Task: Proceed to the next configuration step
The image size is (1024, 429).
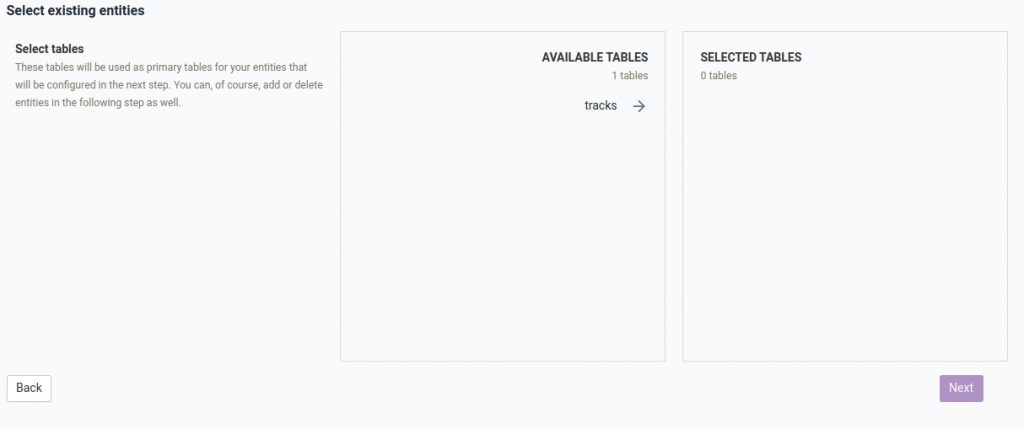Action: point(960,388)
